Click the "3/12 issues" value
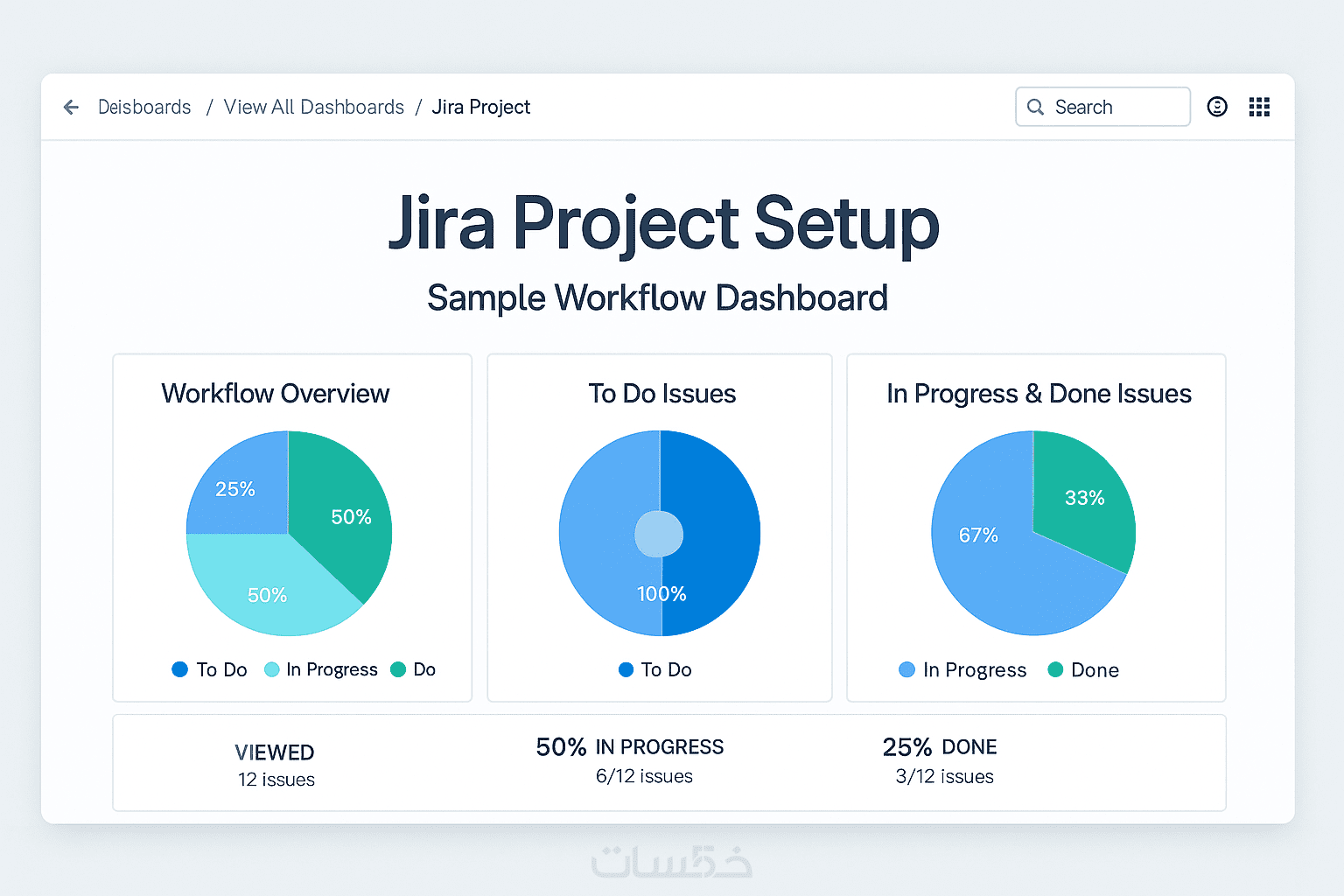 pyautogui.click(x=945, y=776)
